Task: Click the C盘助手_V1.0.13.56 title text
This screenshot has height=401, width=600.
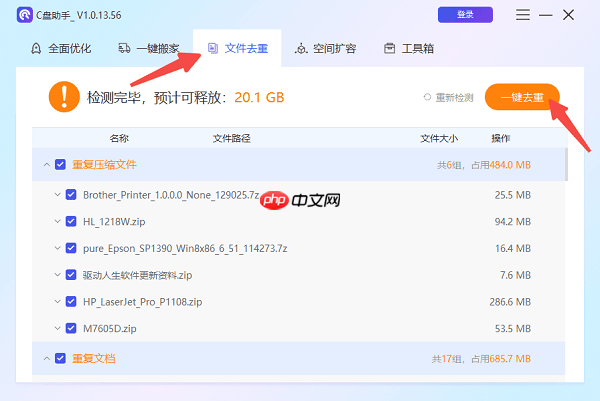Action: 78,15
